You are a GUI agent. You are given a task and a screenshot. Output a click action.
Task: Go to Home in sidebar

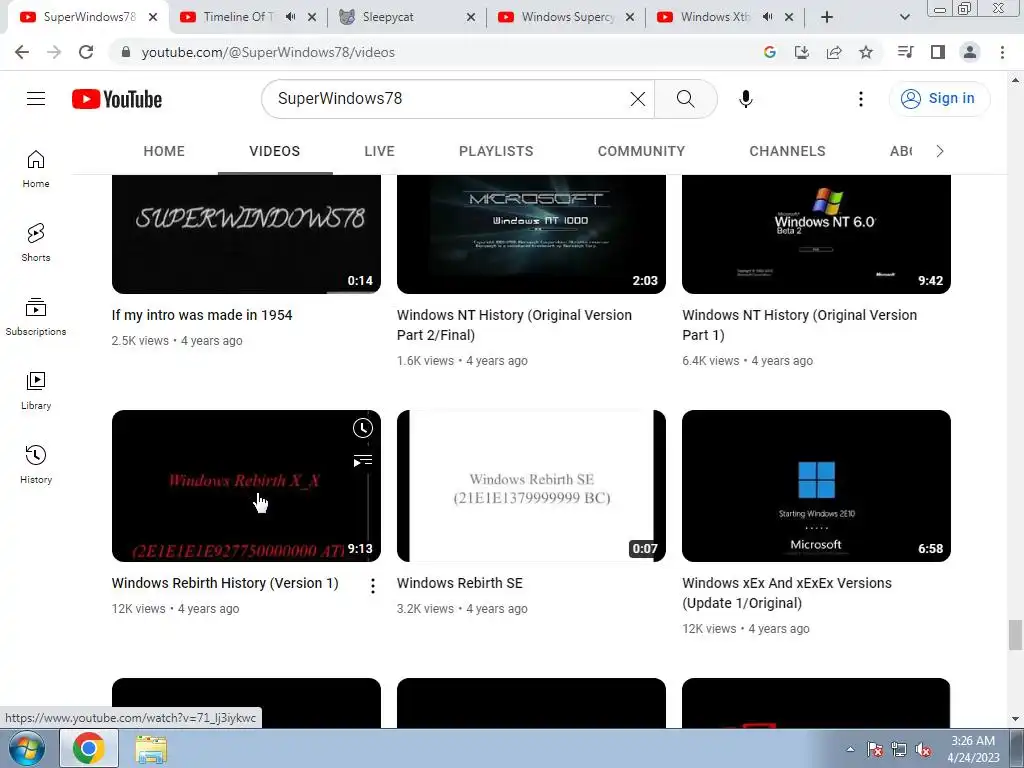pyautogui.click(x=36, y=169)
